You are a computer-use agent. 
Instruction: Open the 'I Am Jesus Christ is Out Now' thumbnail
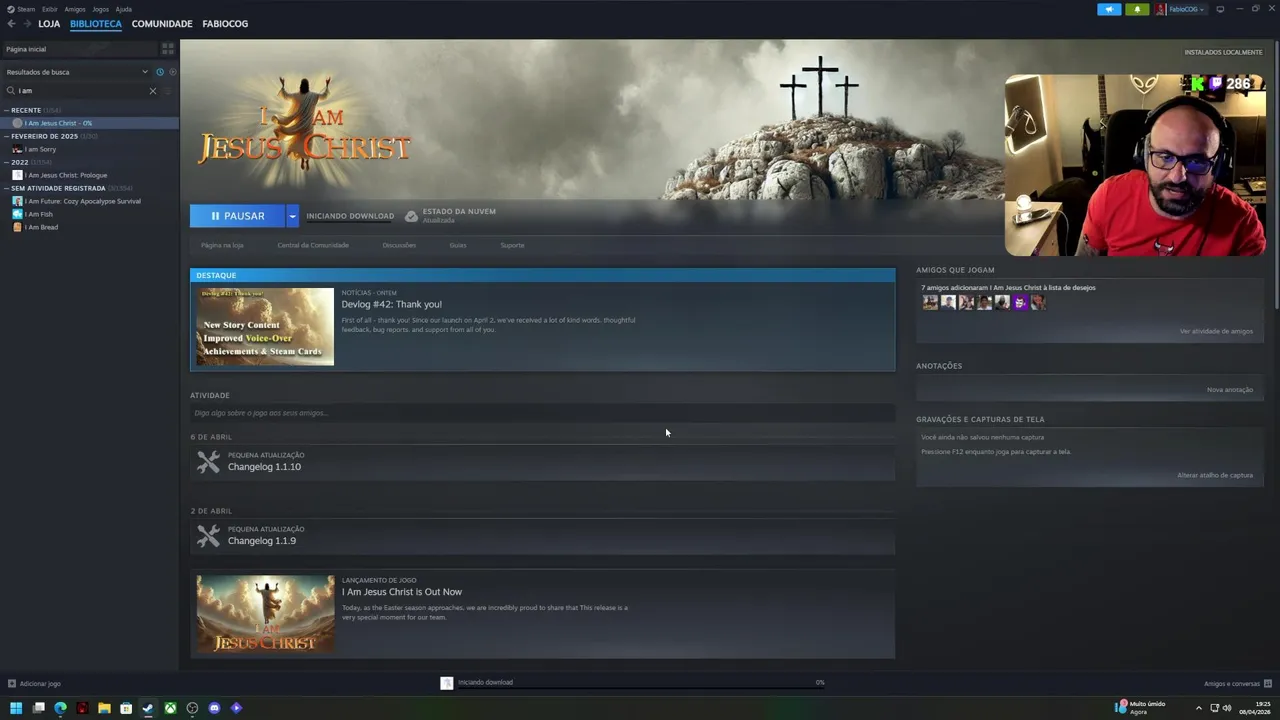click(265, 613)
